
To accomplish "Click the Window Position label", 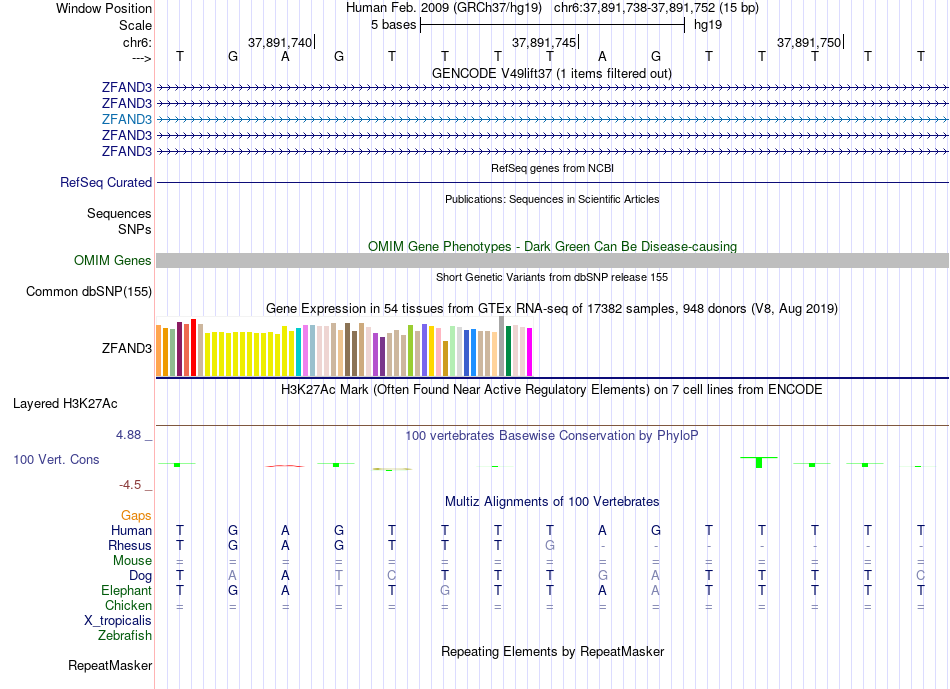I will [104, 8].
